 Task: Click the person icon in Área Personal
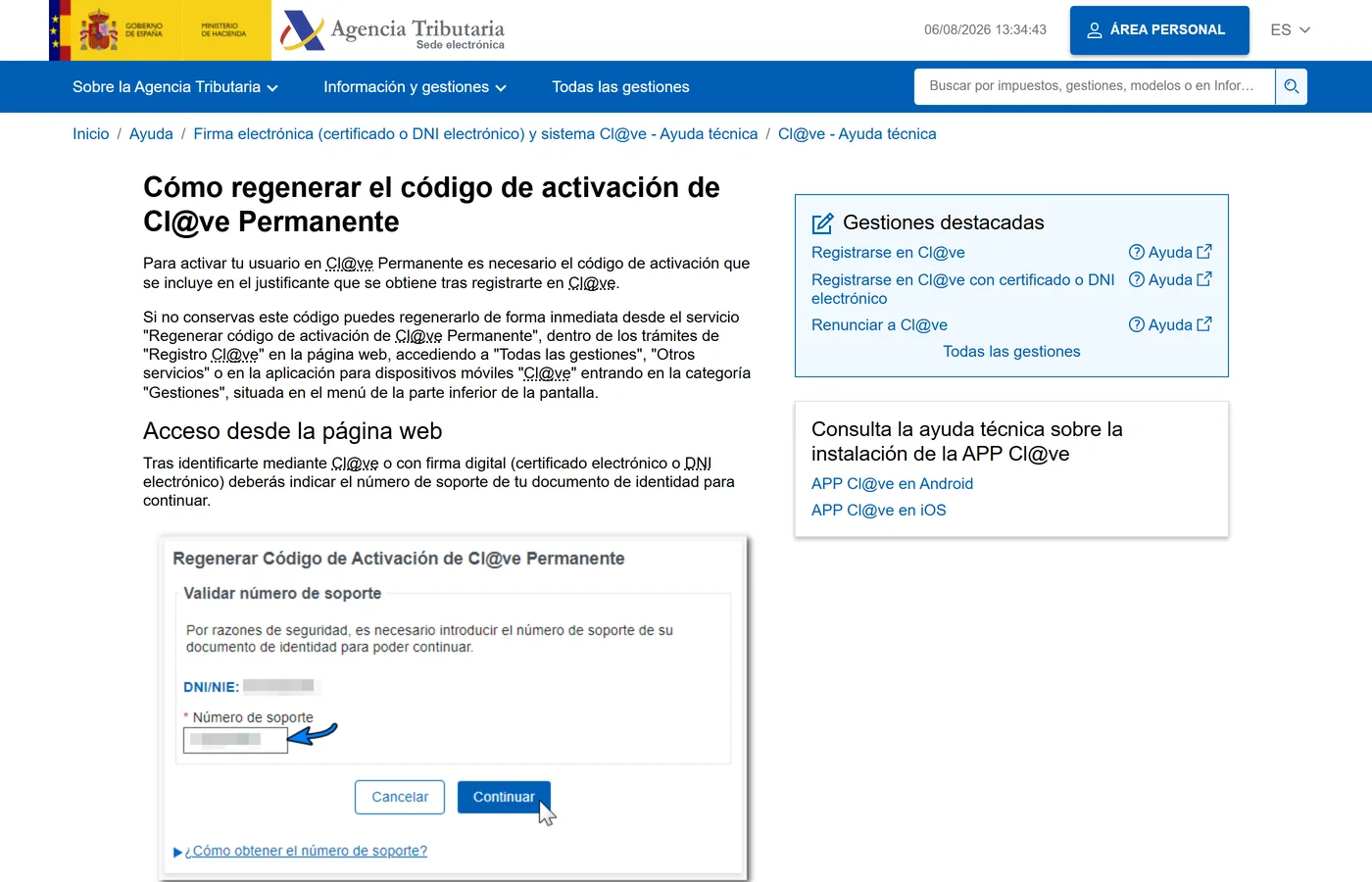[x=1095, y=30]
